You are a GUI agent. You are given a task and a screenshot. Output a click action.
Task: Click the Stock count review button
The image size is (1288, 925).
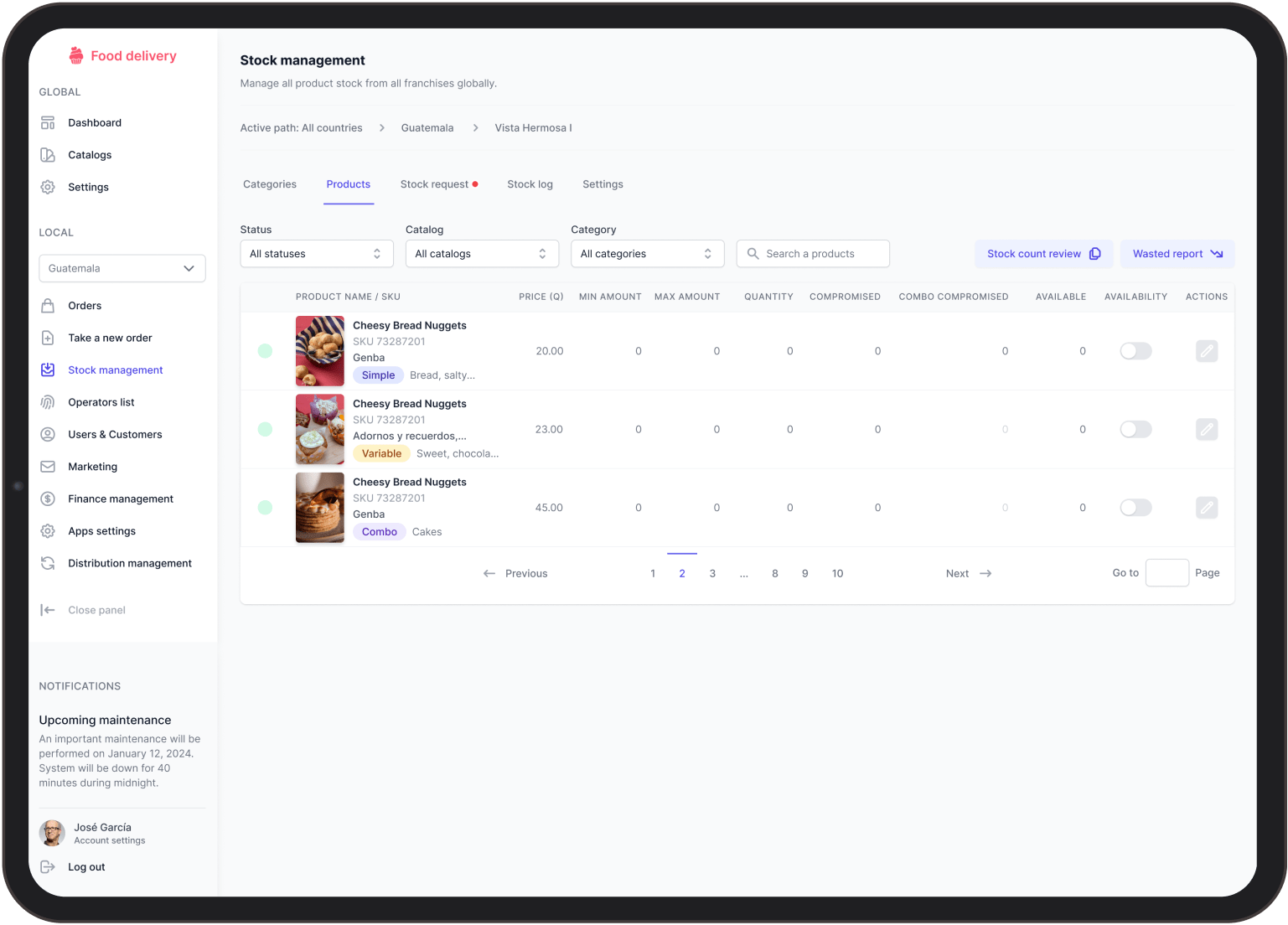1043,254
